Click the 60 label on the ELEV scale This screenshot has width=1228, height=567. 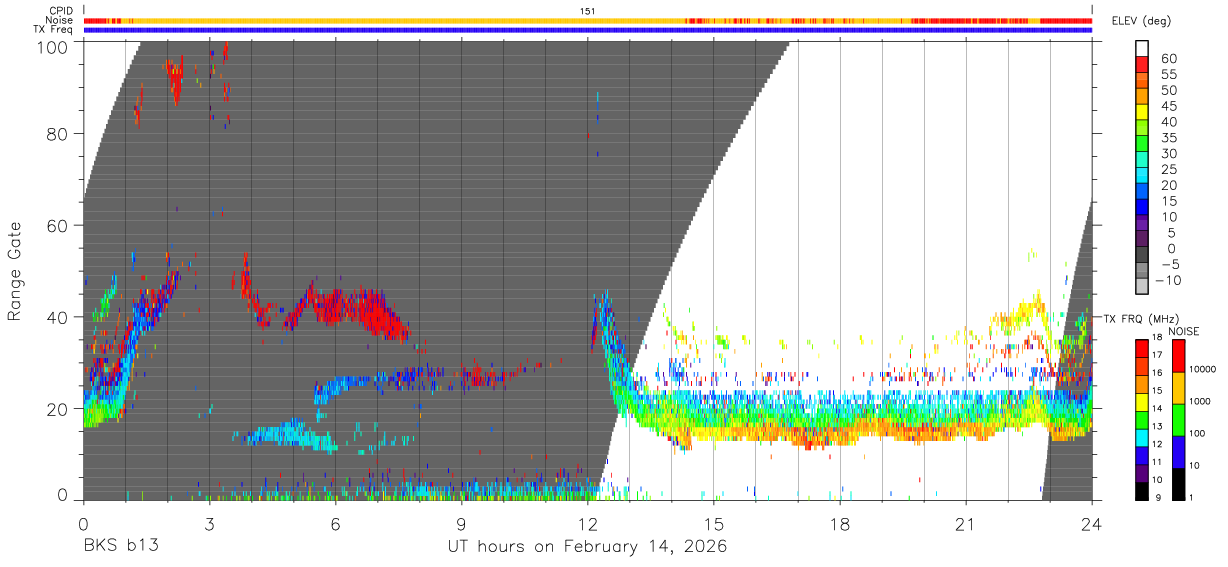pos(1167,57)
